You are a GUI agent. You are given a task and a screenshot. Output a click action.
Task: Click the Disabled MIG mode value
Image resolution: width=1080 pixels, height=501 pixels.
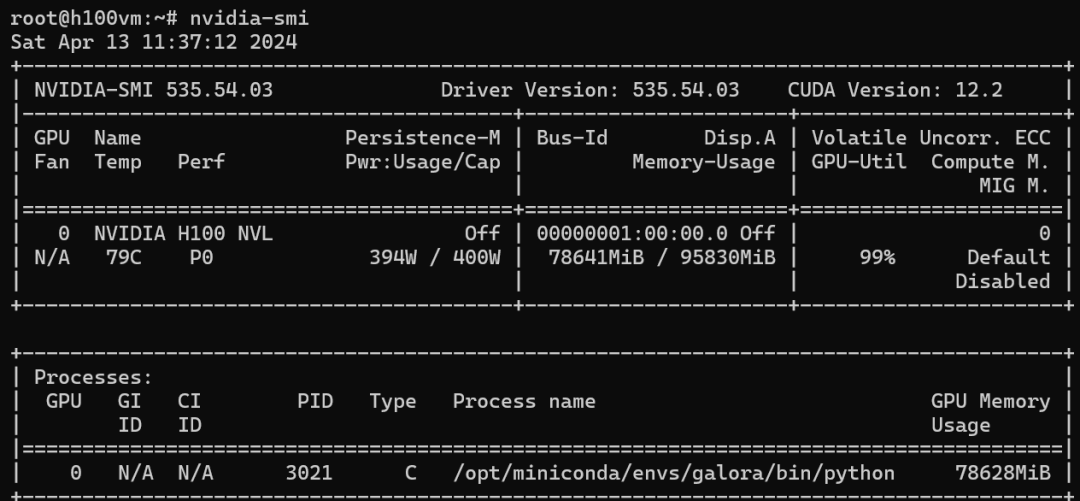tap(1002, 281)
